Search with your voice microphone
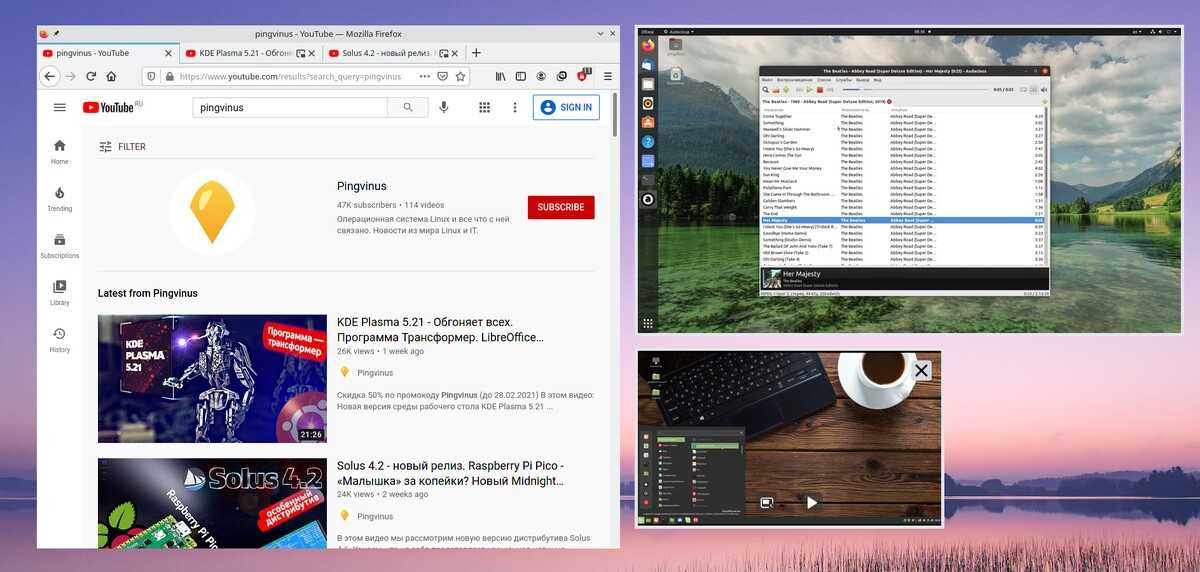The height and width of the screenshot is (572, 1200). point(444,107)
